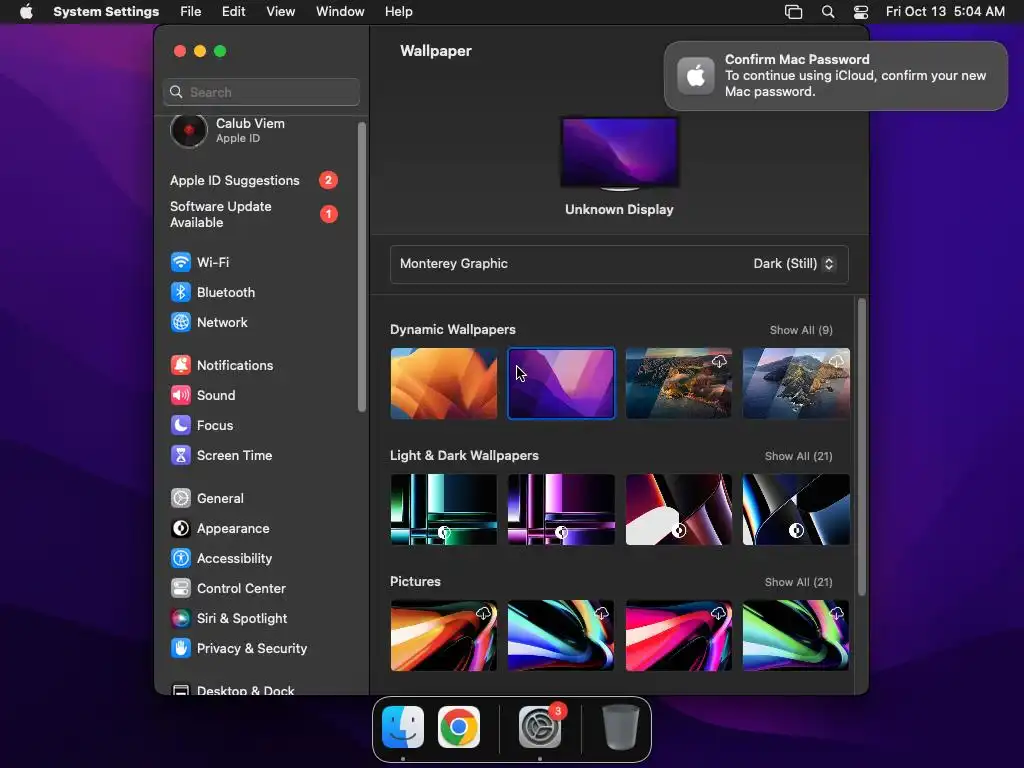Select Screen Time hourglass icon
The width and height of the screenshot is (1024, 768).
(180, 456)
